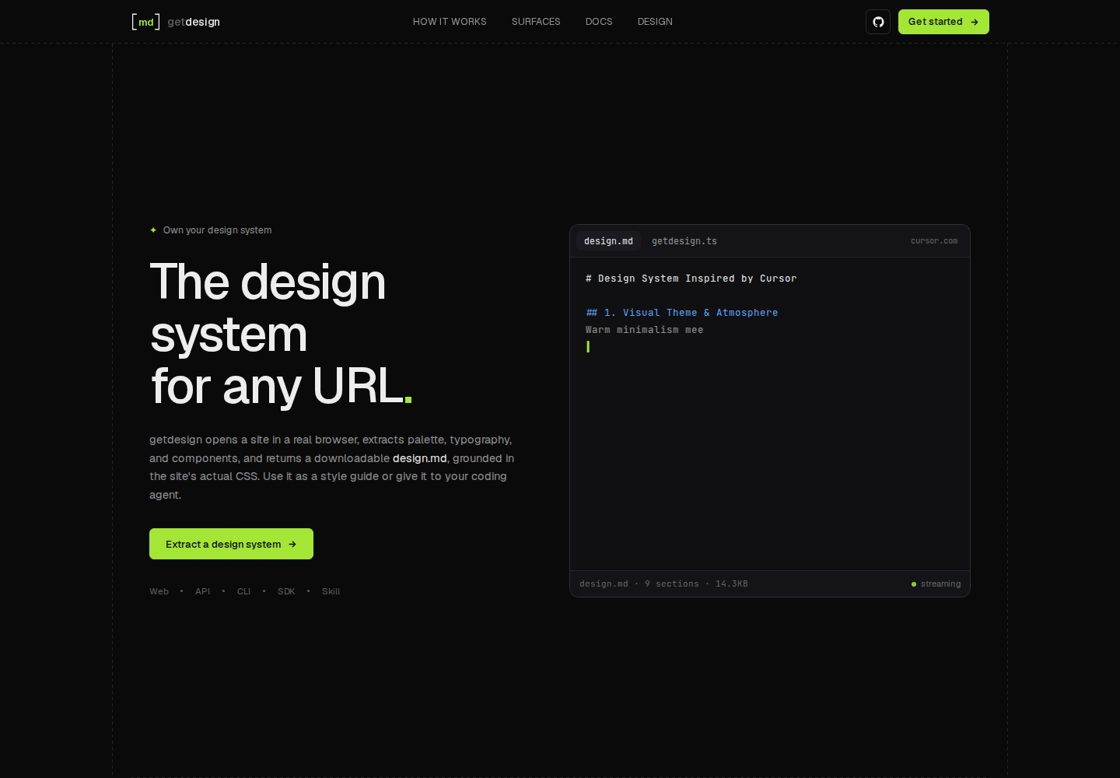The image size is (1120, 778).
Task: Click the 'Warm minimalism mee' line
Action: 644,329
